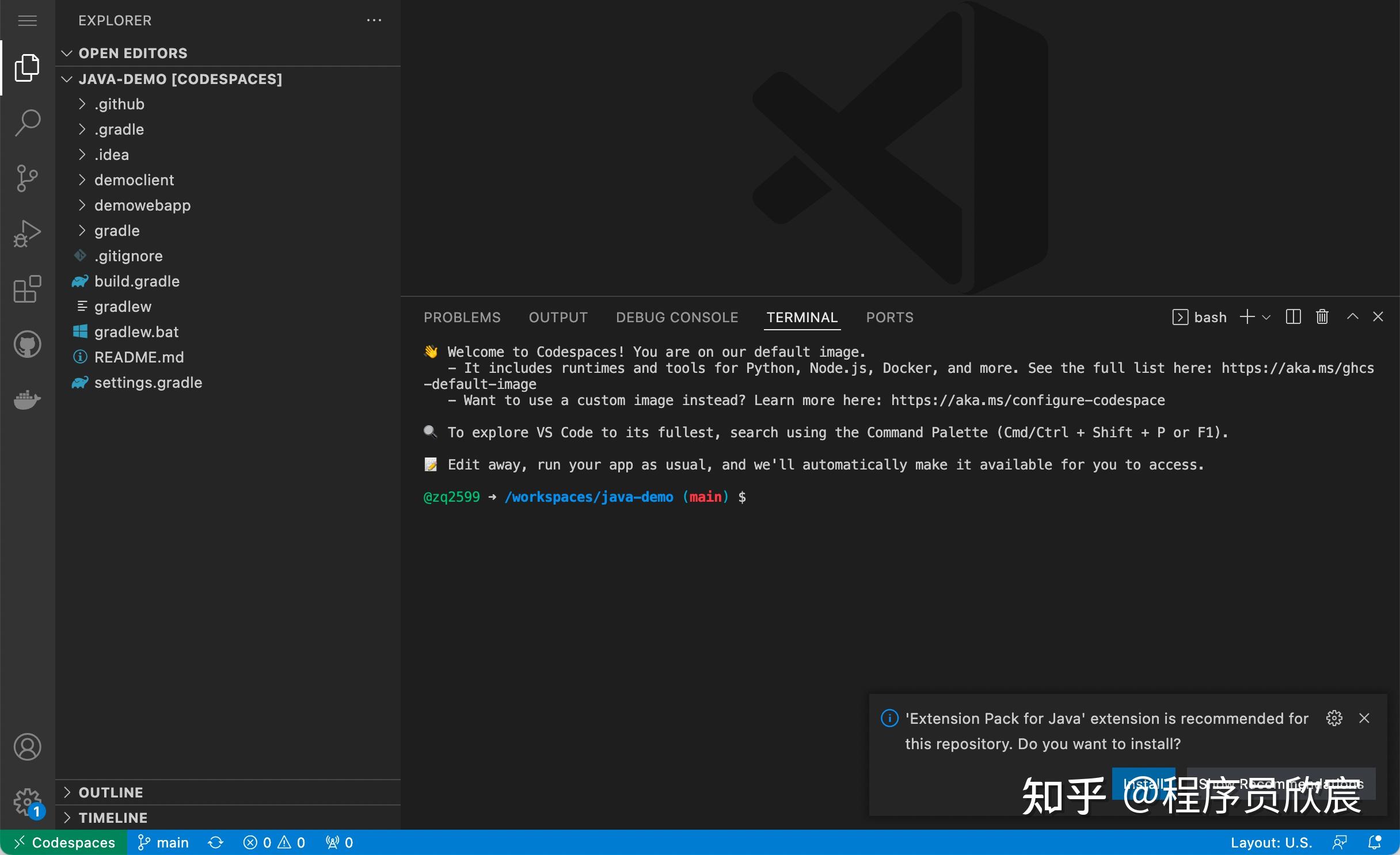The width and height of the screenshot is (1400, 855).
Task: Switch to the PROBLEMS tab
Action: pyautogui.click(x=462, y=317)
